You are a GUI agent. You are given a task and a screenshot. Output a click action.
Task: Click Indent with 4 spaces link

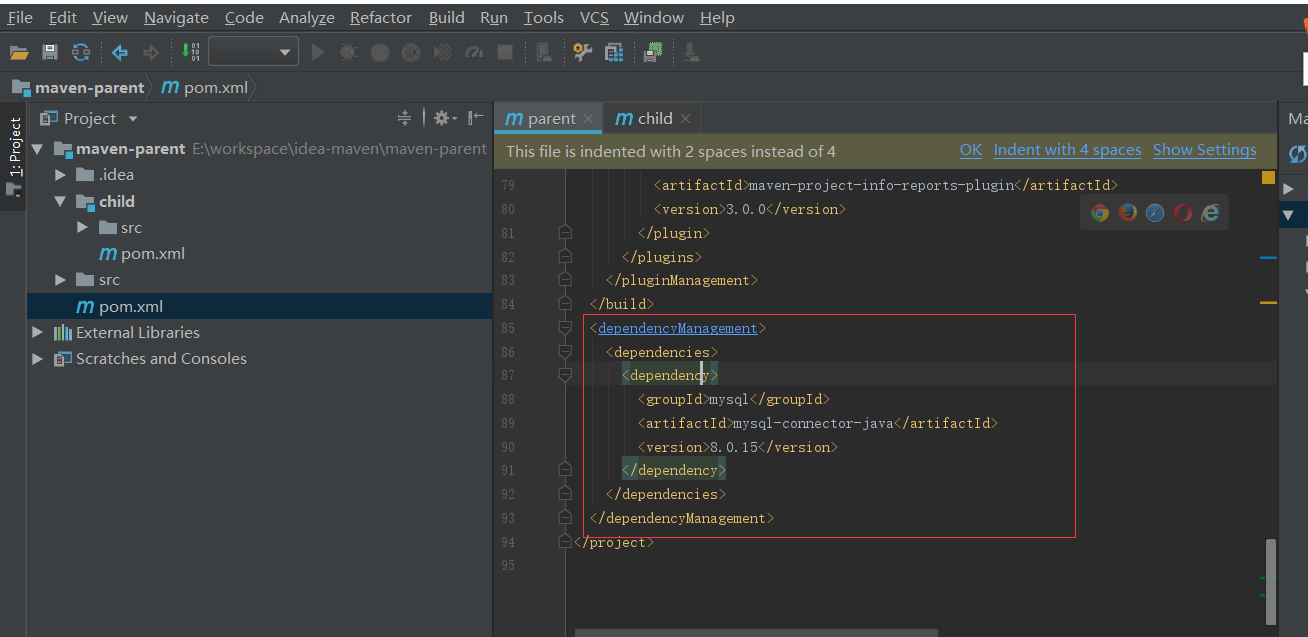click(1067, 150)
